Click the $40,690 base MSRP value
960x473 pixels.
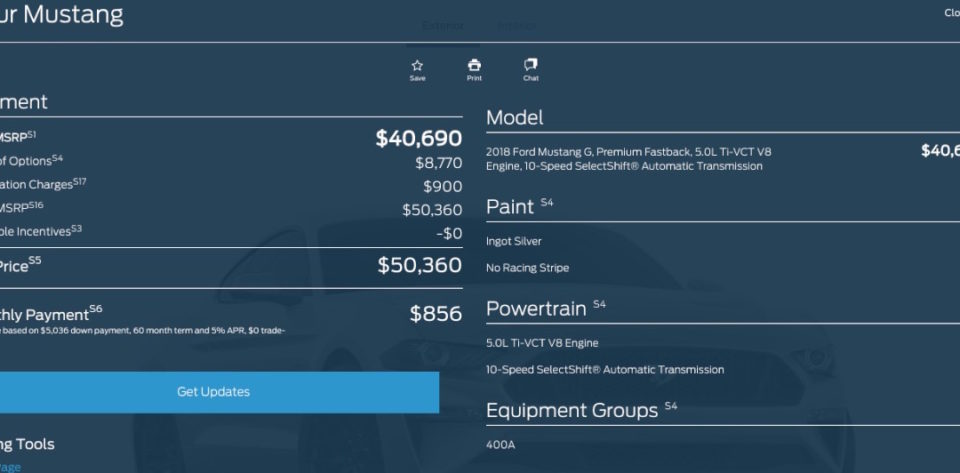point(419,138)
